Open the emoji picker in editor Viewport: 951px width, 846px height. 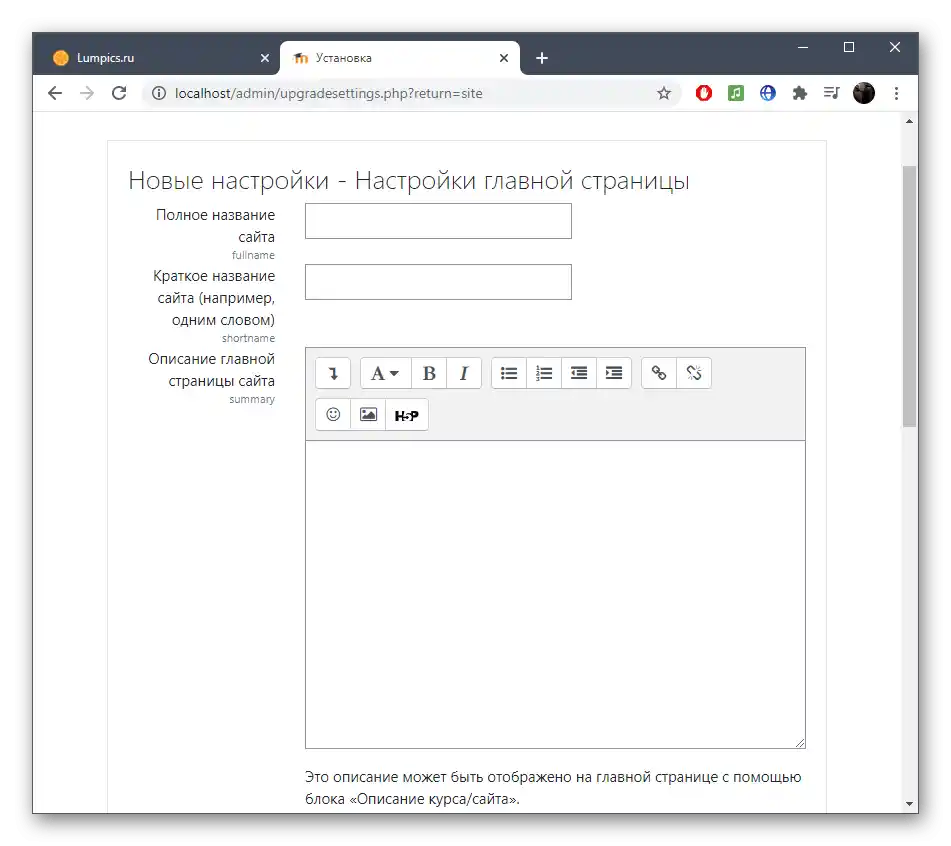click(x=333, y=415)
